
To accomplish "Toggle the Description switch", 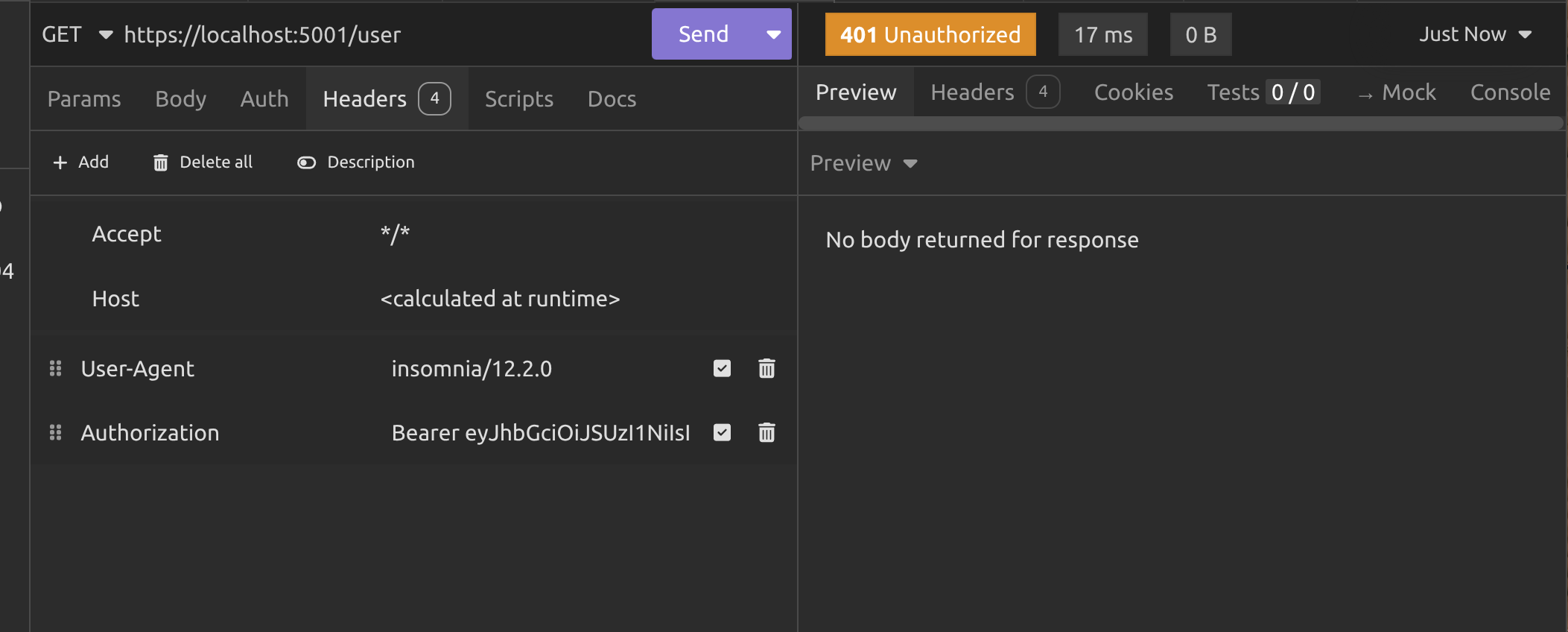I will click(306, 162).
